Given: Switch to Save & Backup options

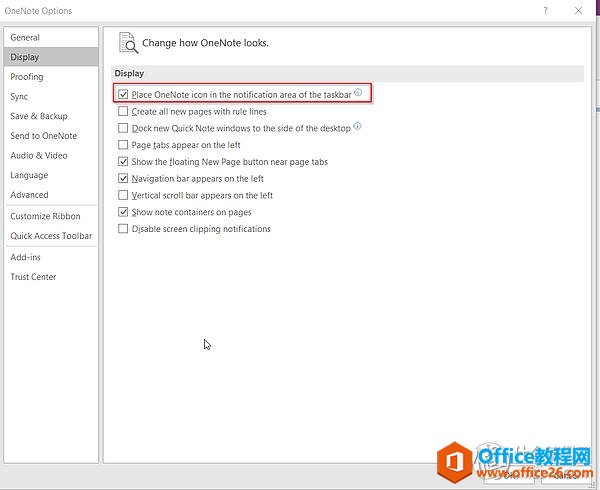Looking at the screenshot, I should coord(51,116).
